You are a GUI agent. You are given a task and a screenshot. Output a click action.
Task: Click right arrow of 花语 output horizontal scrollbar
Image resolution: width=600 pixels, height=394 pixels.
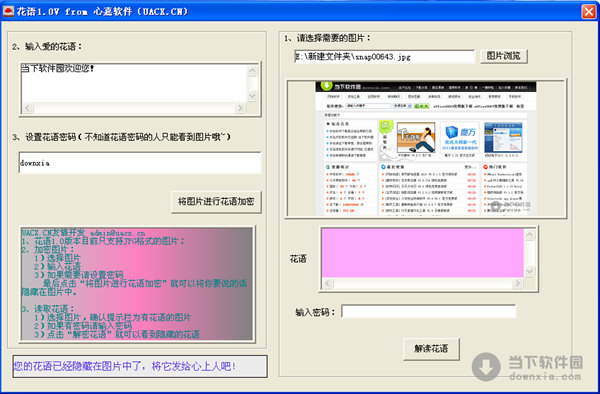pos(518,283)
